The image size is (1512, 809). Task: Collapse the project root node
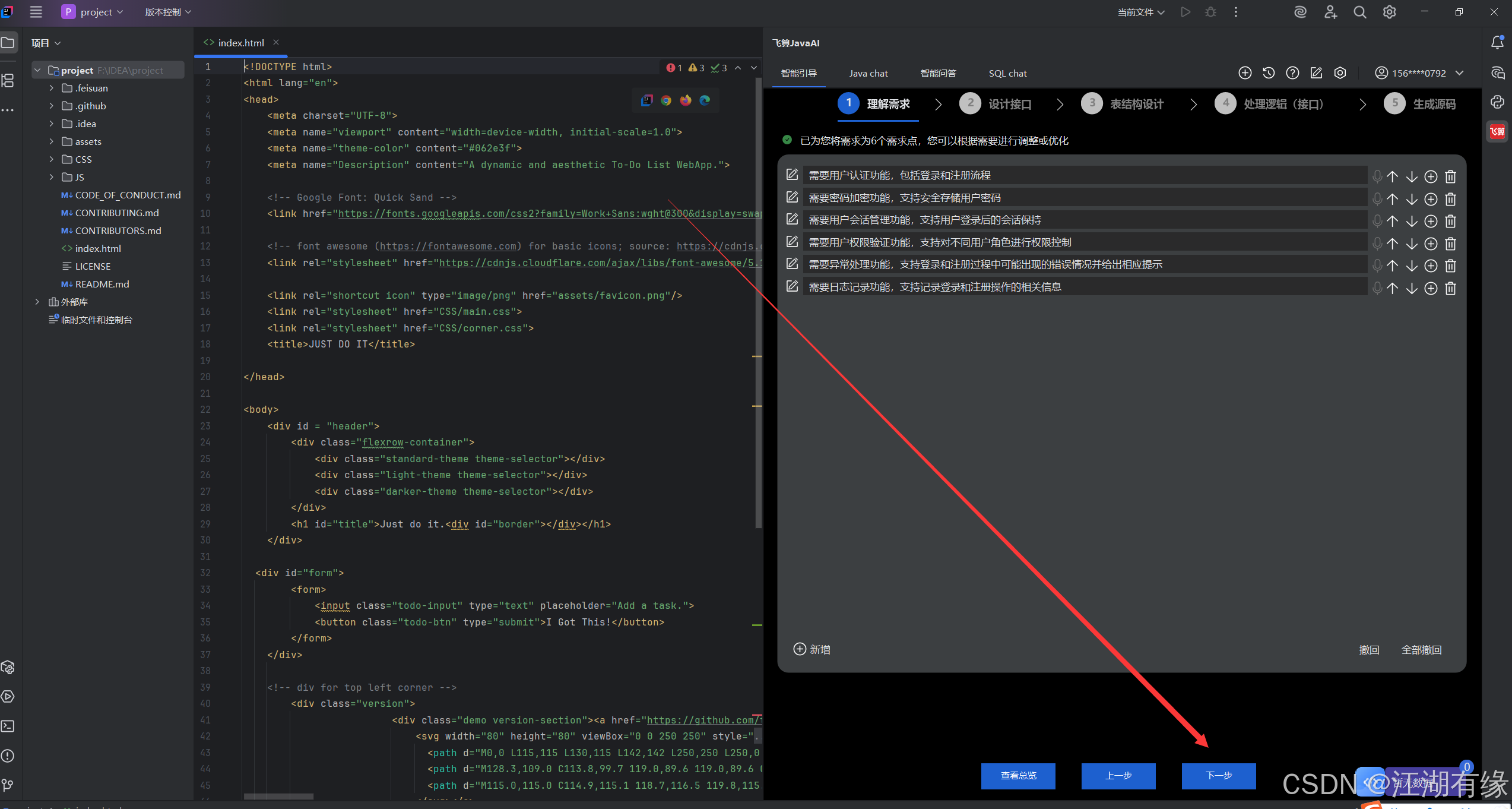(x=37, y=70)
